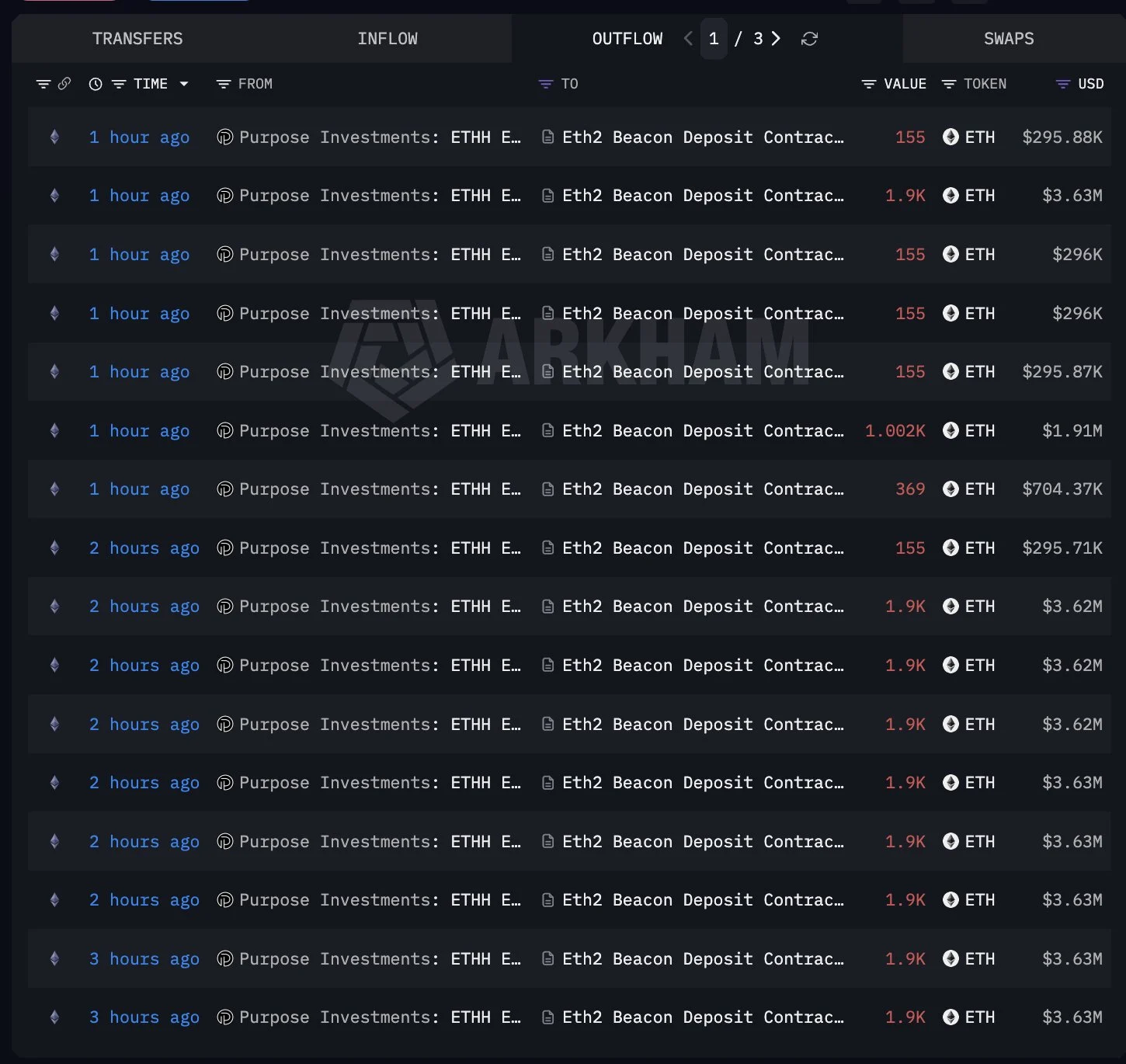1126x1064 pixels.
Task: Click the Ethereum chain icon in $295.87K row
Action: (54, 372)
